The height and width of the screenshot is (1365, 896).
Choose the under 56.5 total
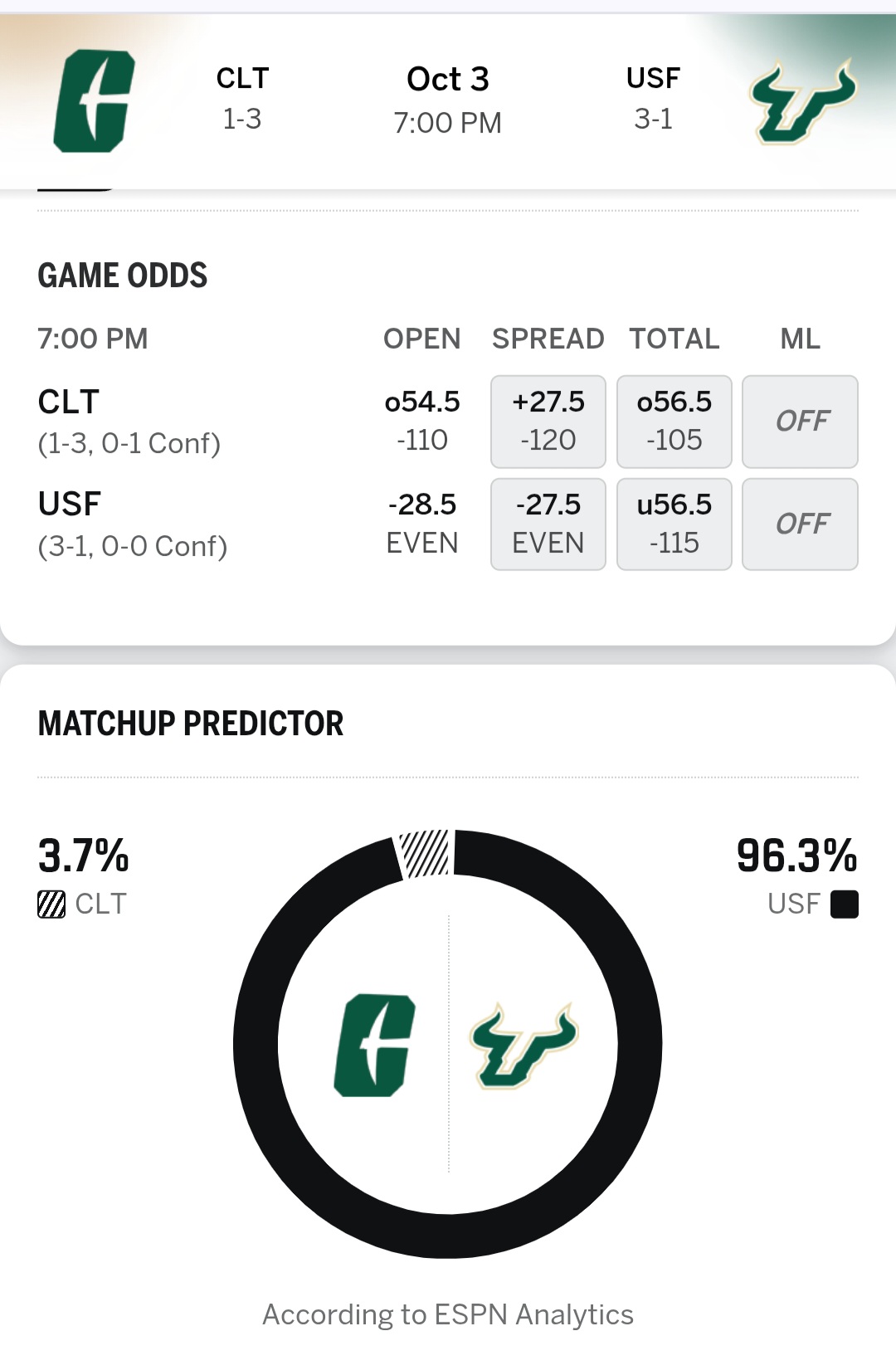point(674,524)
